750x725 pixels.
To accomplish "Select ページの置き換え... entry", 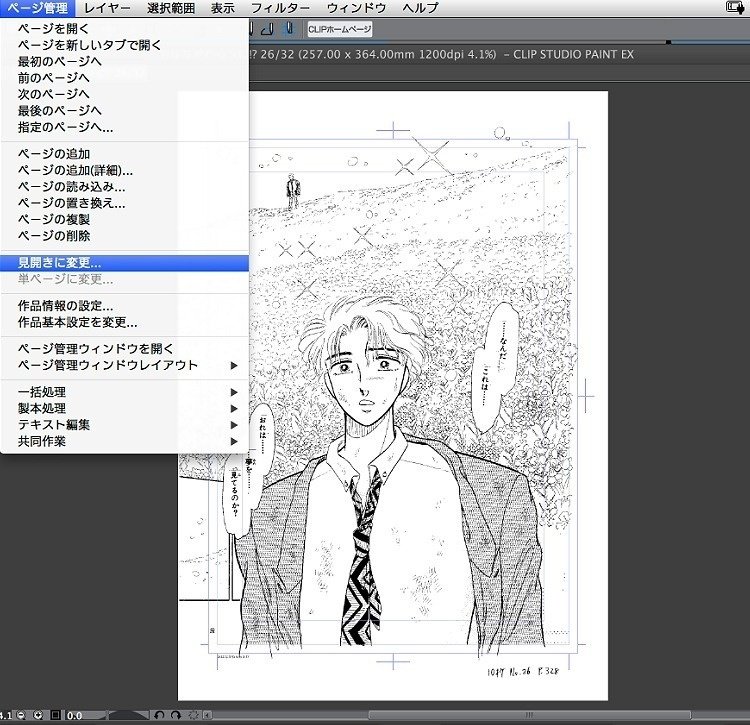I will [x=124, y=203].
